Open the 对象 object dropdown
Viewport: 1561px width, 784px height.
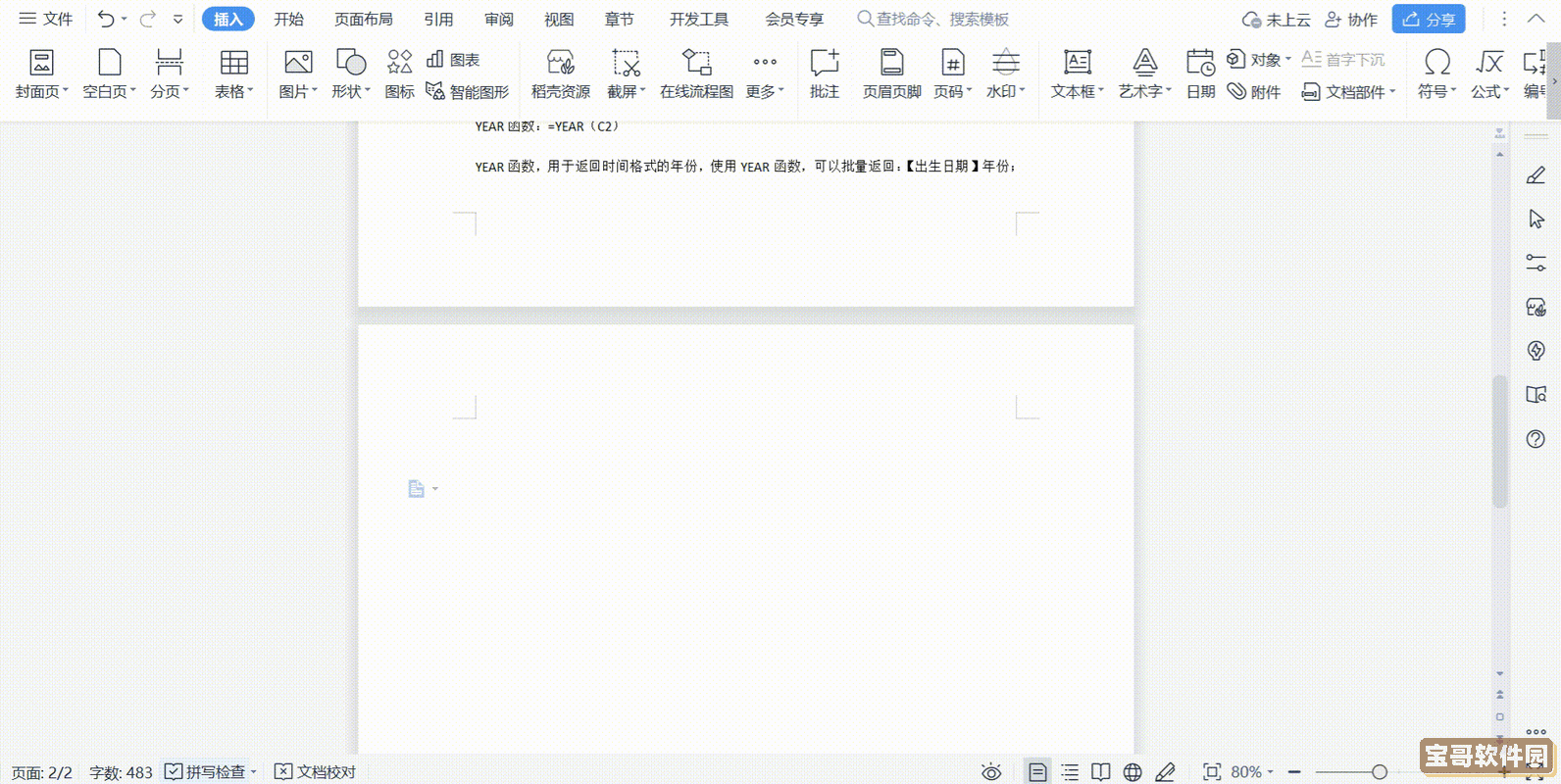(1260, 60)
